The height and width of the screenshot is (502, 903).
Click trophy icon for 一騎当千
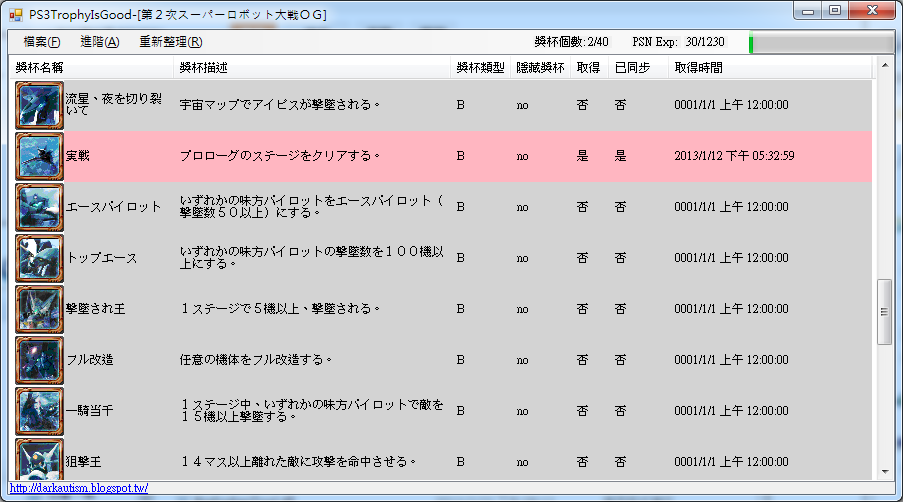[x=39, y=411]
